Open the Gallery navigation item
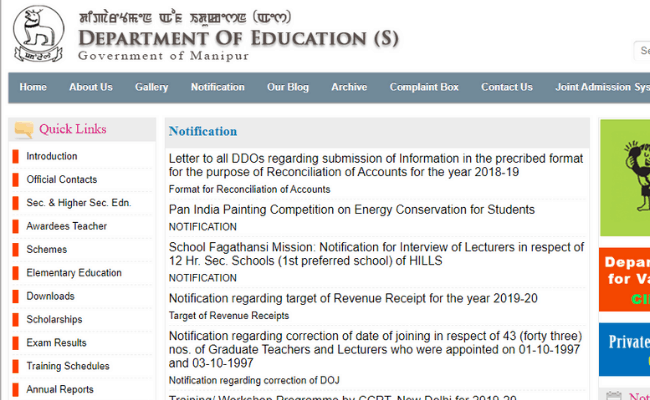This screenshot has height=400, width=650. point(152,87)
